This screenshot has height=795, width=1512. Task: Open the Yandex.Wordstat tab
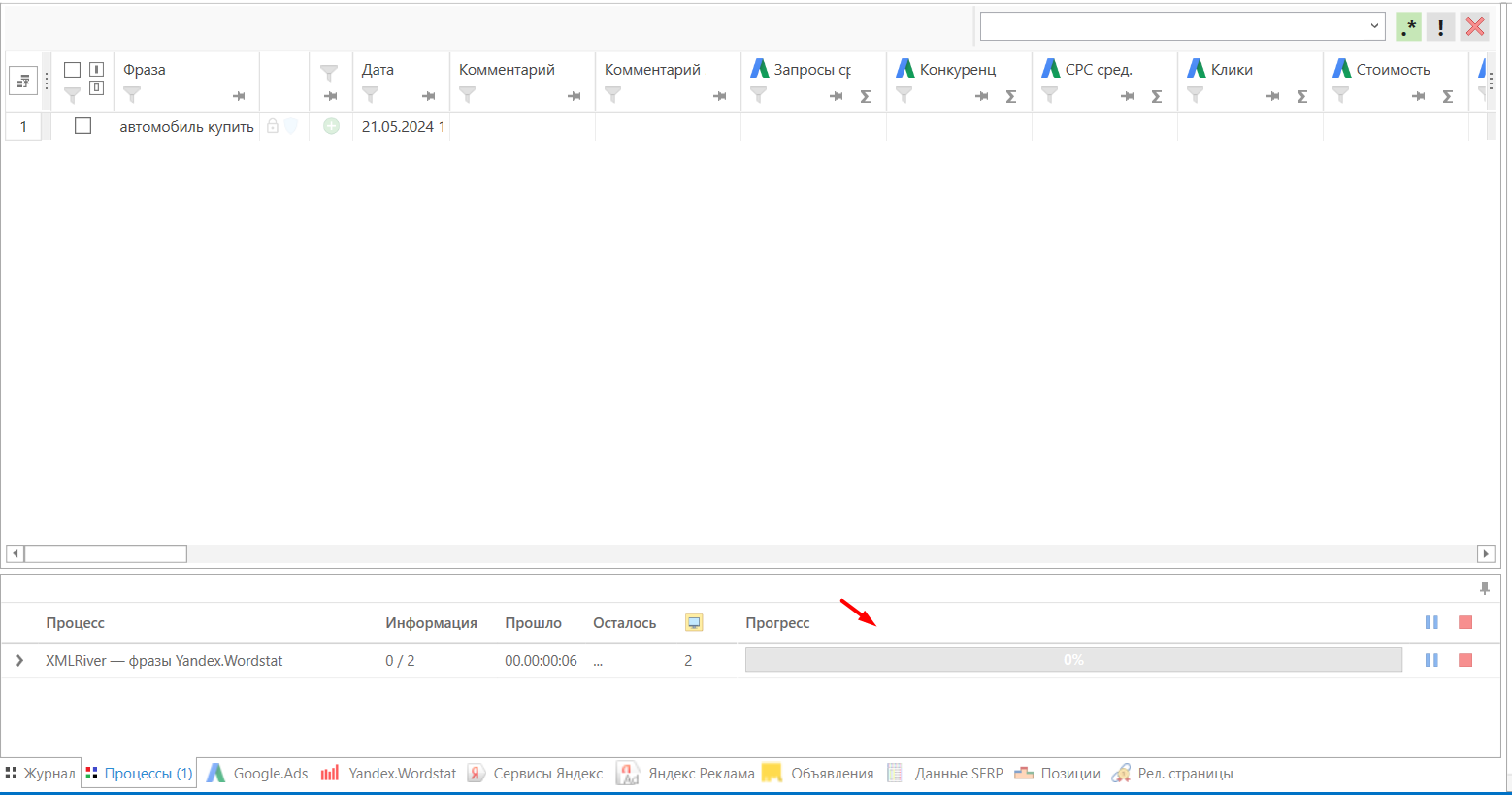click(x=388, y=774)
